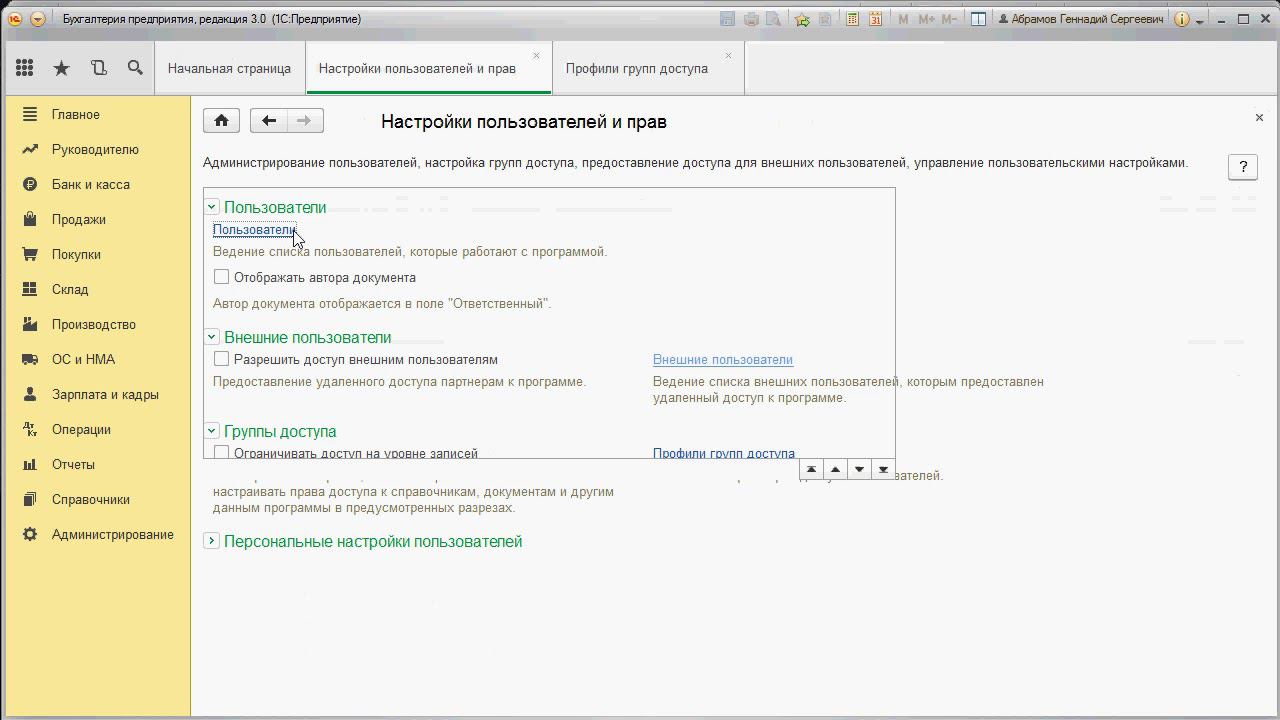Toggle Отображать автора документа checkbox
The width and height of the screenshot is (1280, 720).
[x=221, y=277]
